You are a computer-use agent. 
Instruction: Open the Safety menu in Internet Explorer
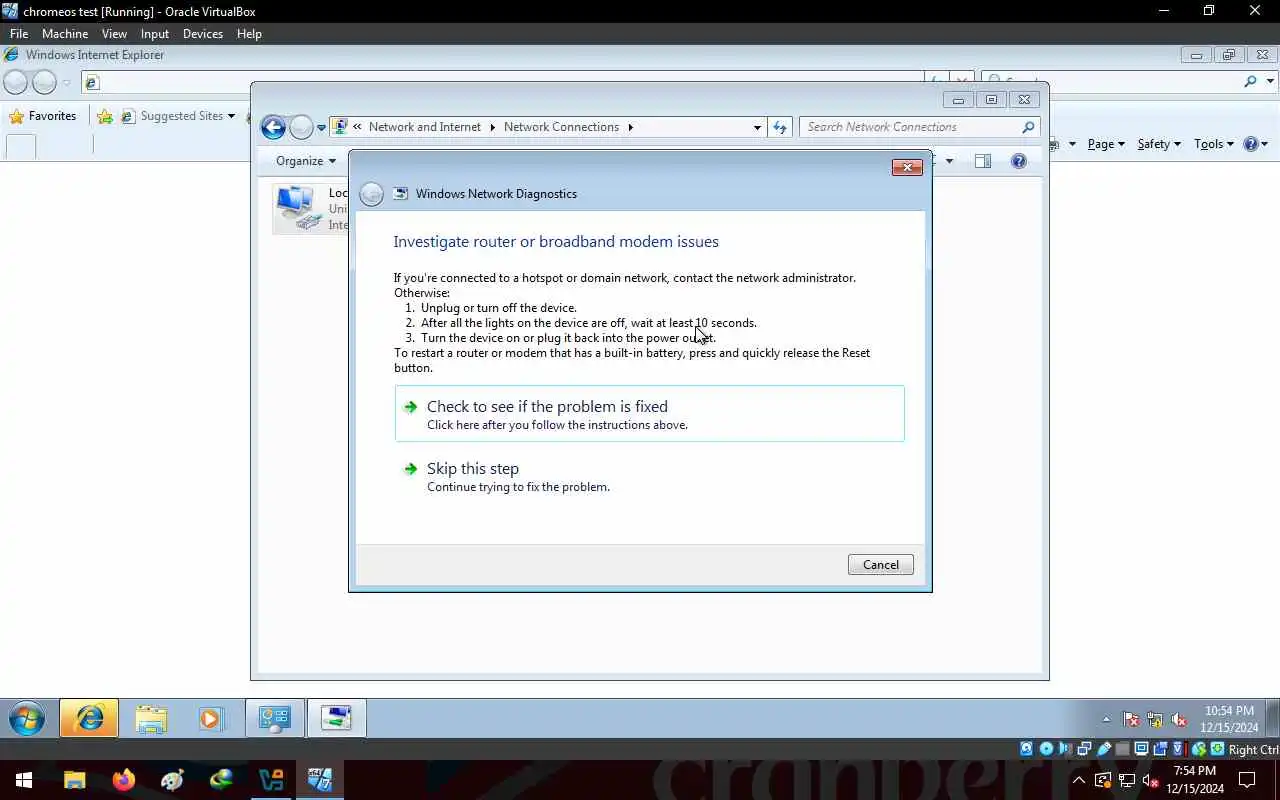pyautogui.click(x=1159, y=144)
